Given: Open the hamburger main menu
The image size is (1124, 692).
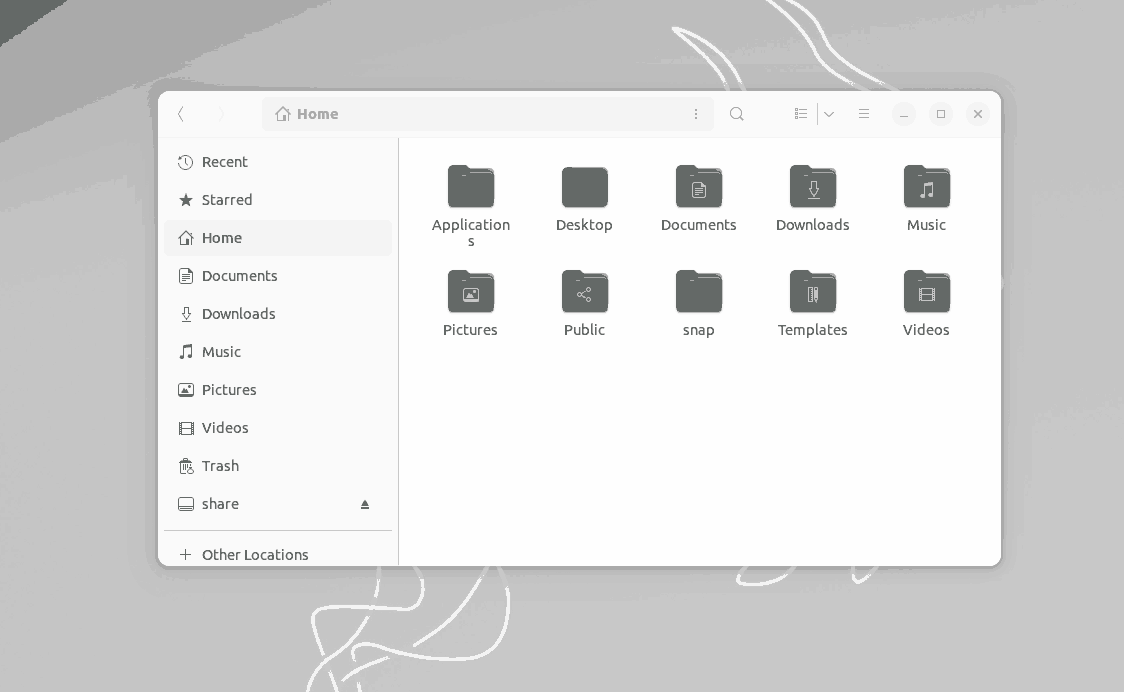Looking at the screenshot, I should click(x=864, y=114).
